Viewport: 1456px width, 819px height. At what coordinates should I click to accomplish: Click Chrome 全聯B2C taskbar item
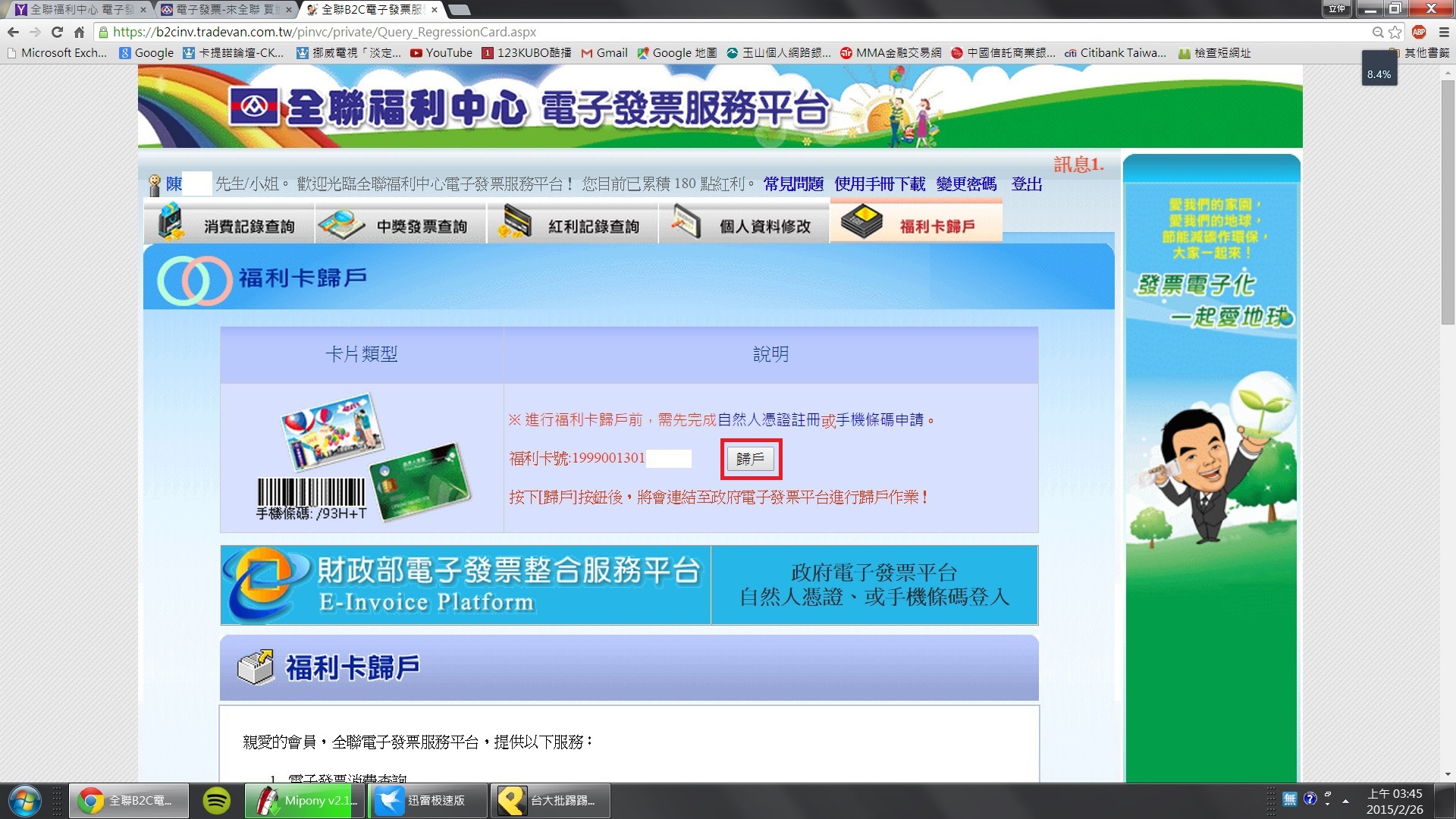[129, 801]
